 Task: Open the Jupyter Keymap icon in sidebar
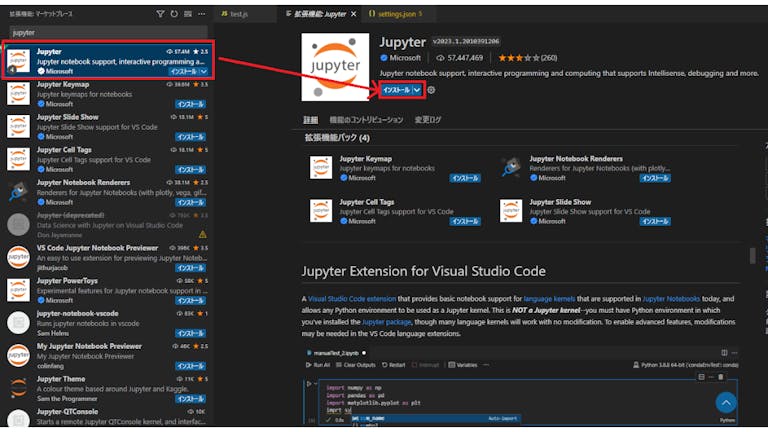pyautogui.click(x=18, y=94)
